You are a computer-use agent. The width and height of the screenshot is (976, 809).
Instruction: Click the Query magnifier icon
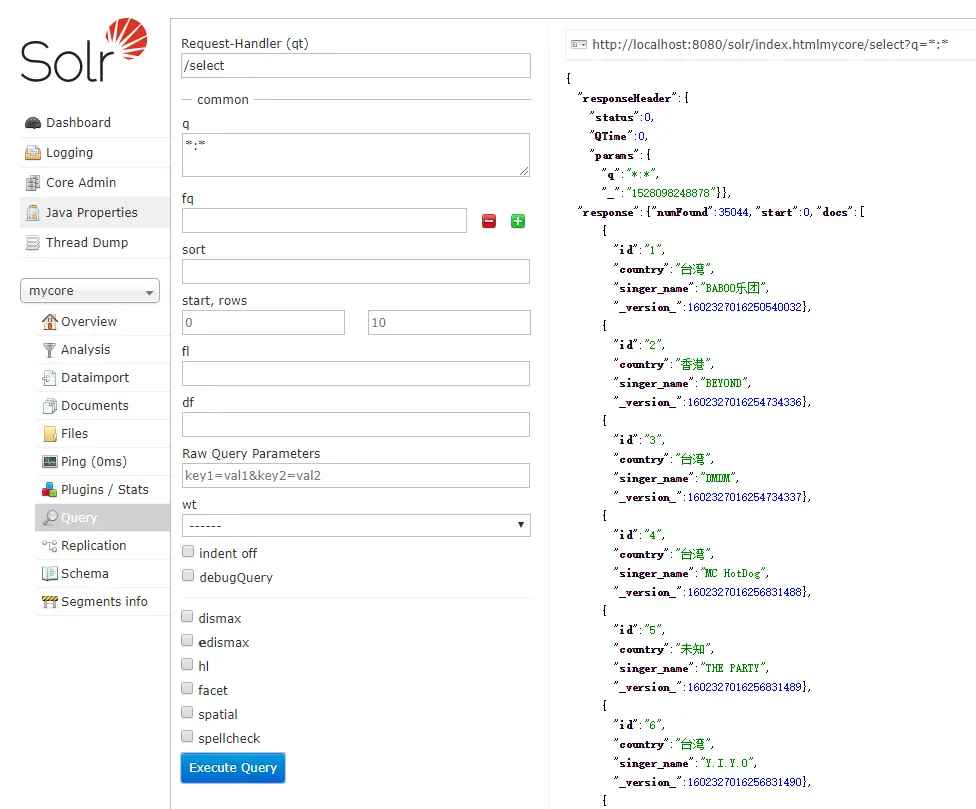[50, 517]
